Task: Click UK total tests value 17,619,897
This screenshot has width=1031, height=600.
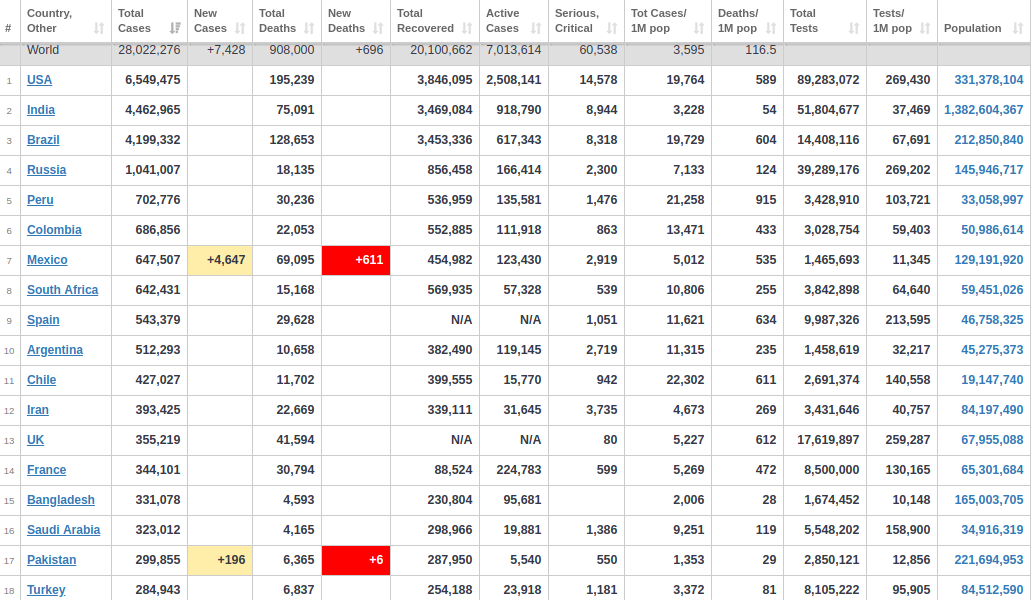Action: pyautogui.click(x=828, y=440)
